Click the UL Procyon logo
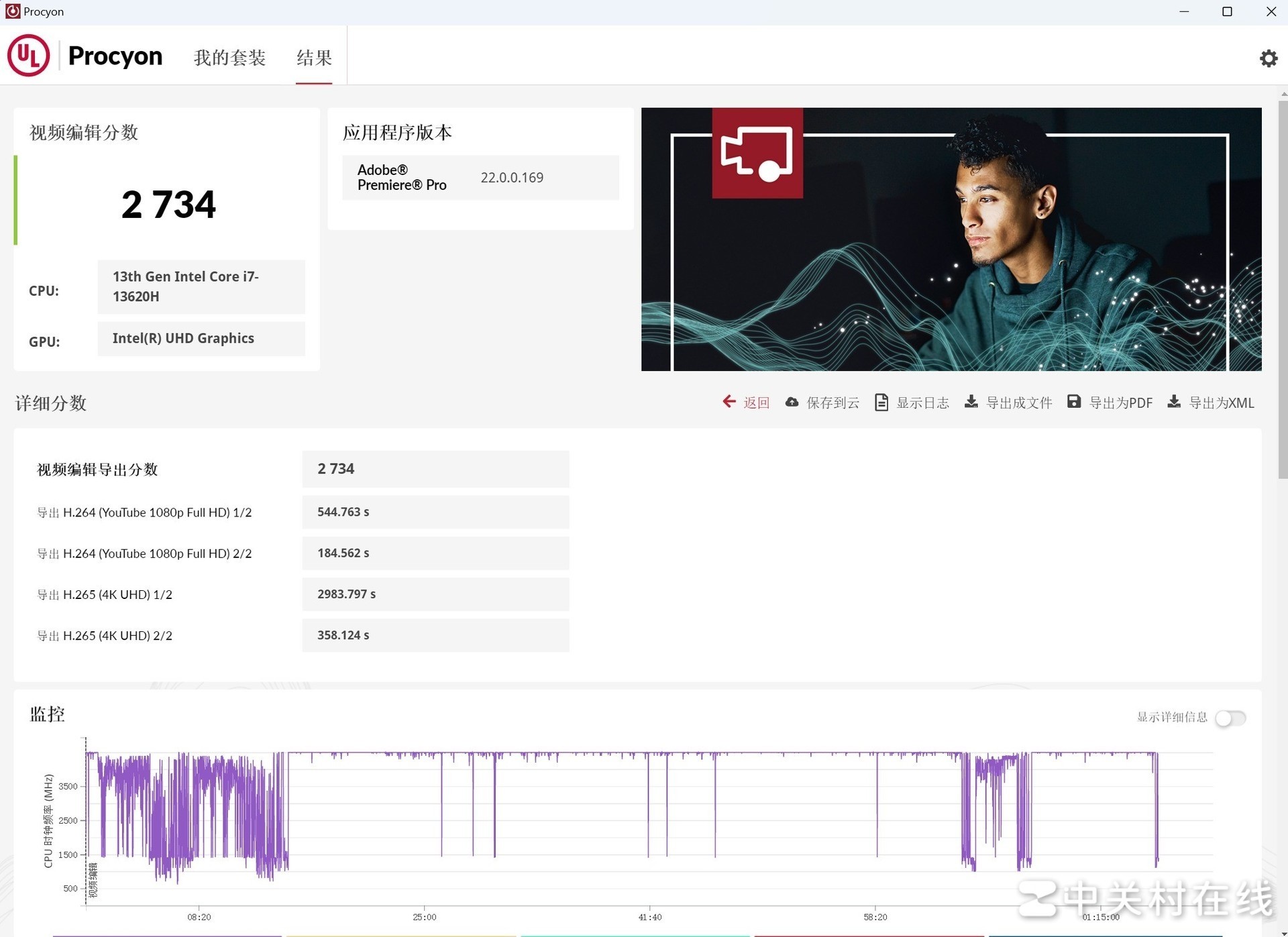1288x937 pixels. point(28,56)
